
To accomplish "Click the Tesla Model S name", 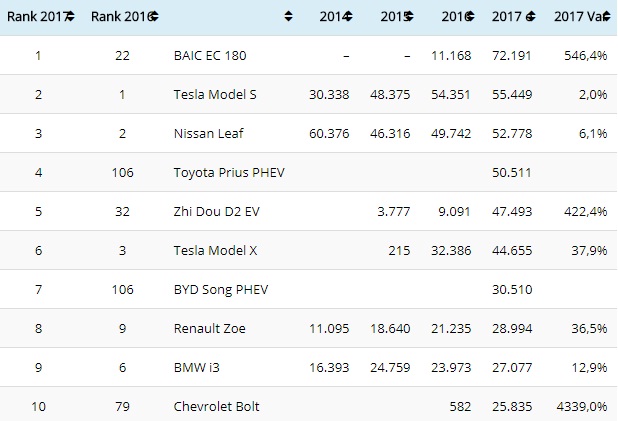I will point(215,94).
